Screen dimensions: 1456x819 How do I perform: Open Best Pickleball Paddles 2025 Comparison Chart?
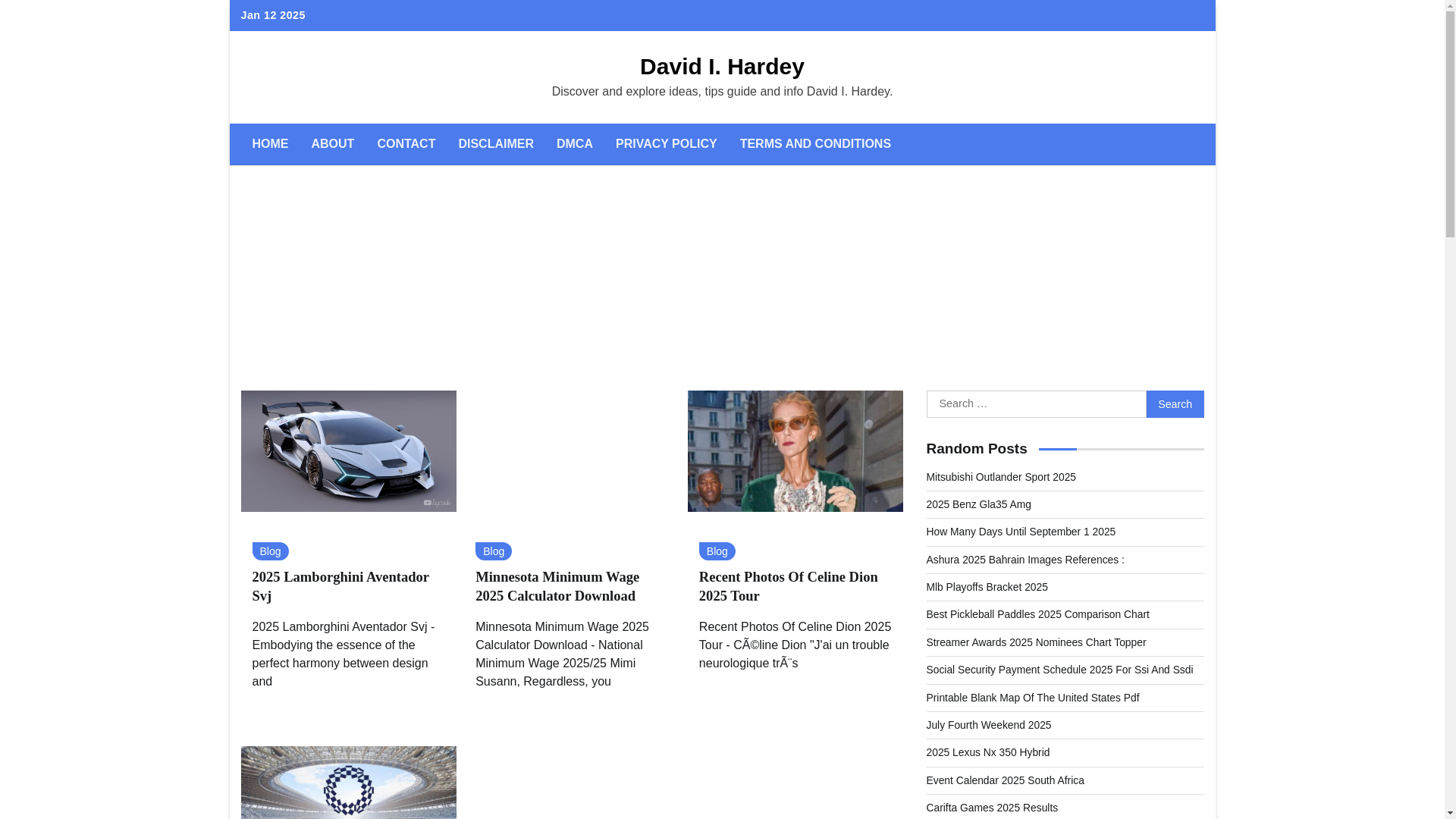pyautogui.click(x=1037, y=614)
